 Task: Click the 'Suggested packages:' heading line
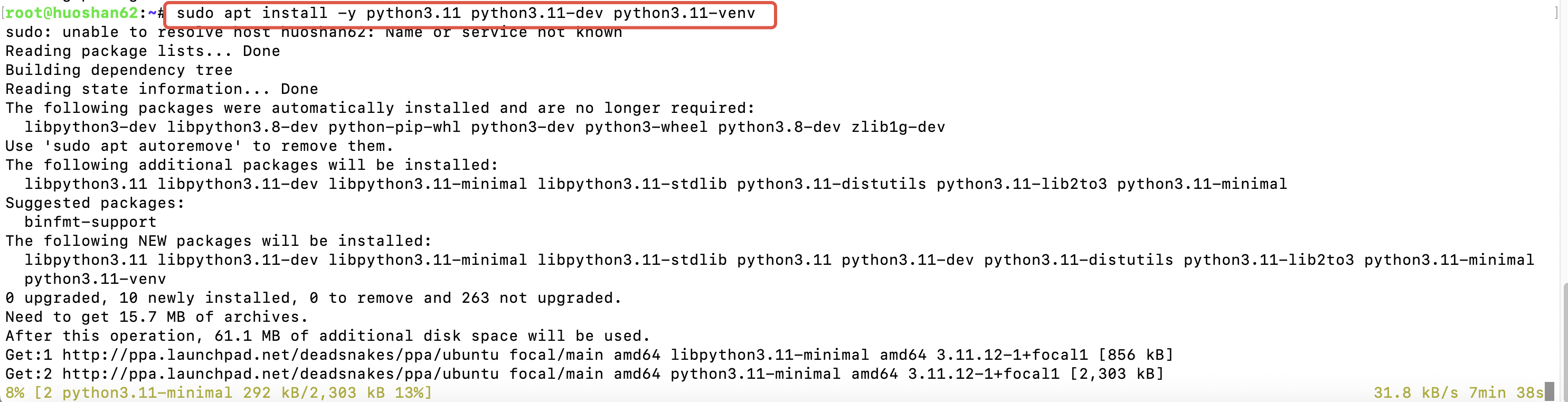point(95,203)
